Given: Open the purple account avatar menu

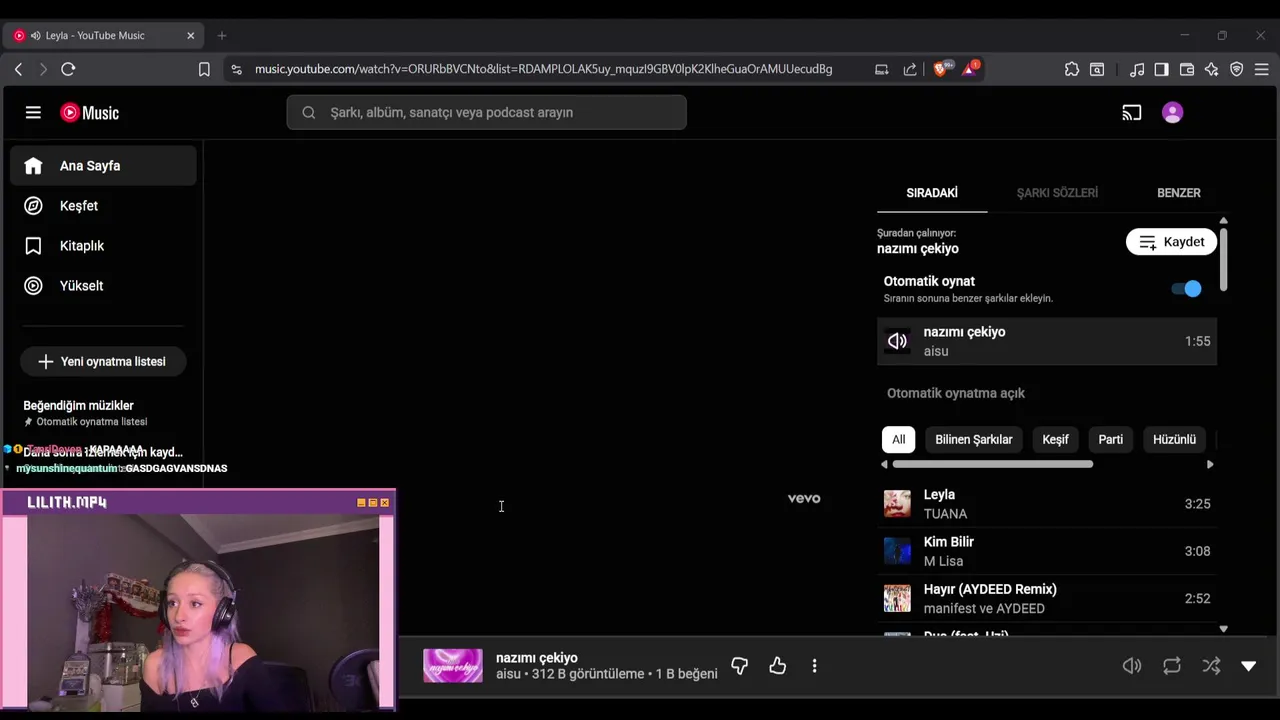Looking at the screenshot, I should click(1173, 113).
